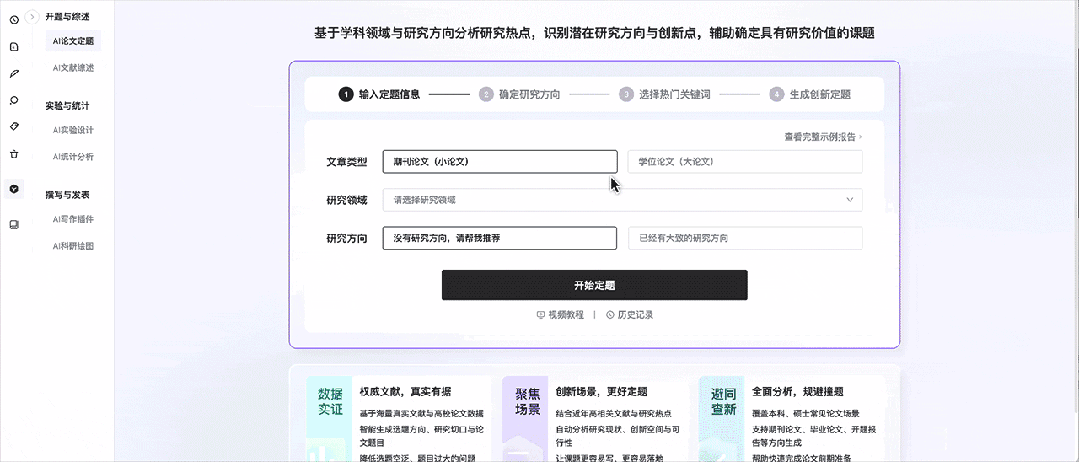
Task: Click the highlighted shield badge icon
Action: pyautogui.click(x=14, y=188)
